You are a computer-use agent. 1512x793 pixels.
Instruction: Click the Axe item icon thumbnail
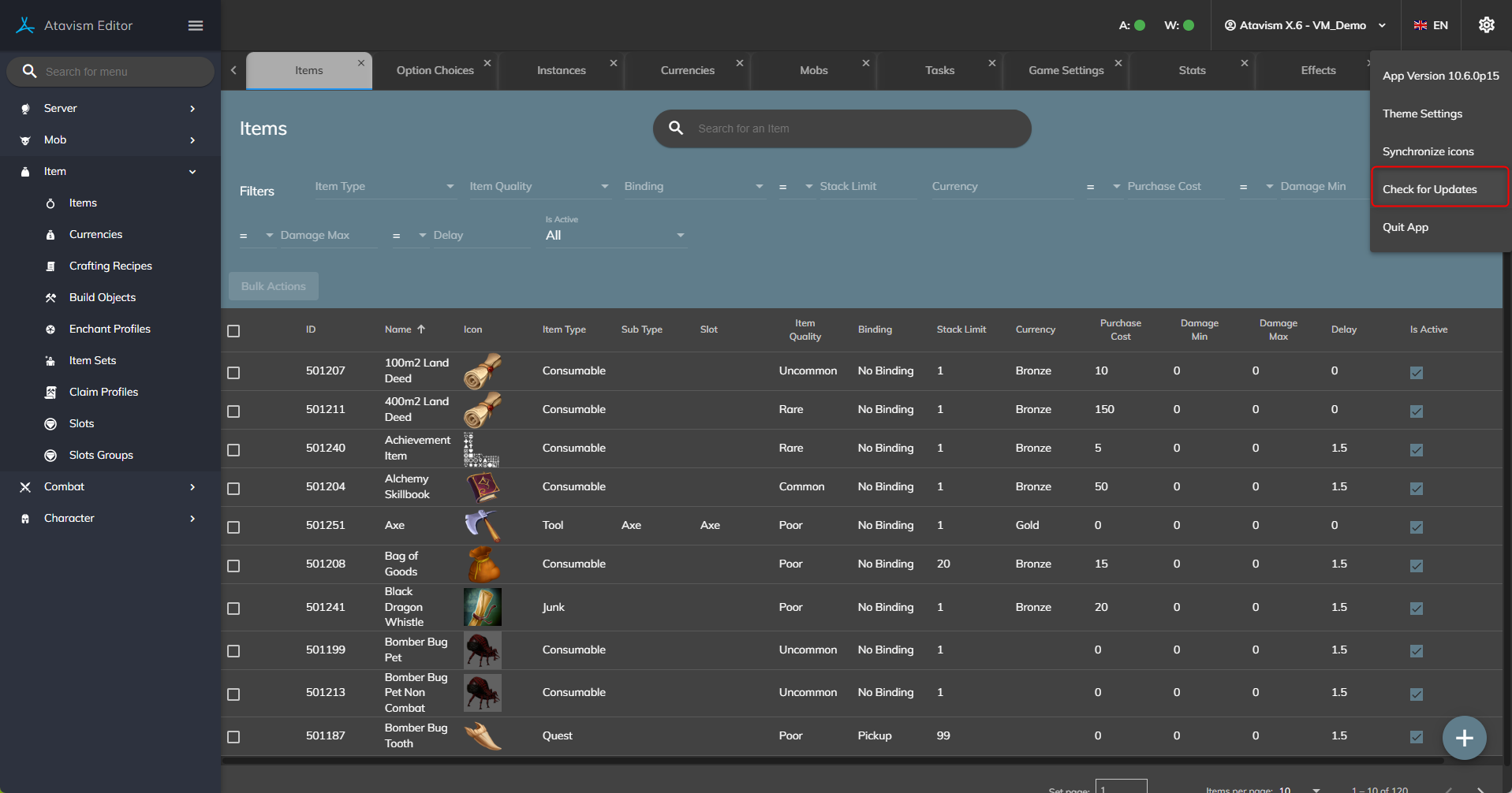coord(482,526)
